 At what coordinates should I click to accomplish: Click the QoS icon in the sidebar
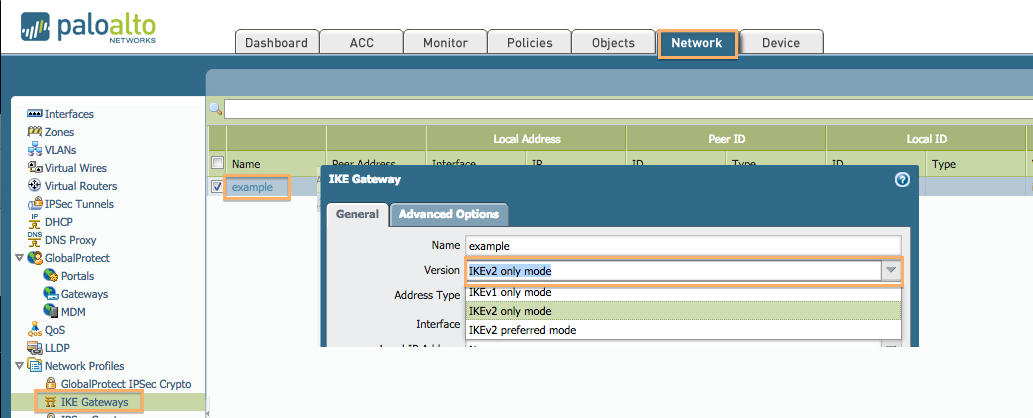pos(35,330)
